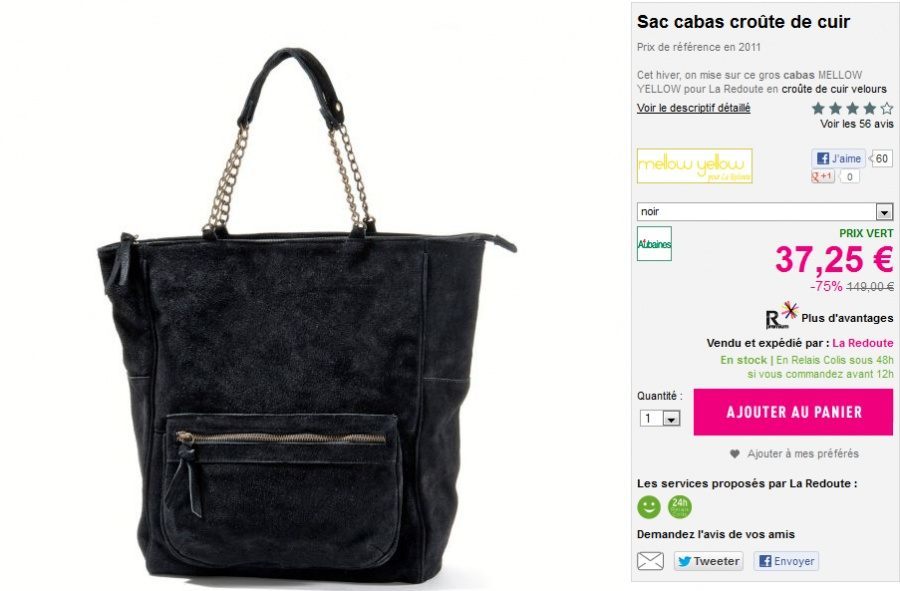The width and height of the screenshot is (900, 591).
Task: Click the Tweeter share button
Action: coord(708,561)
